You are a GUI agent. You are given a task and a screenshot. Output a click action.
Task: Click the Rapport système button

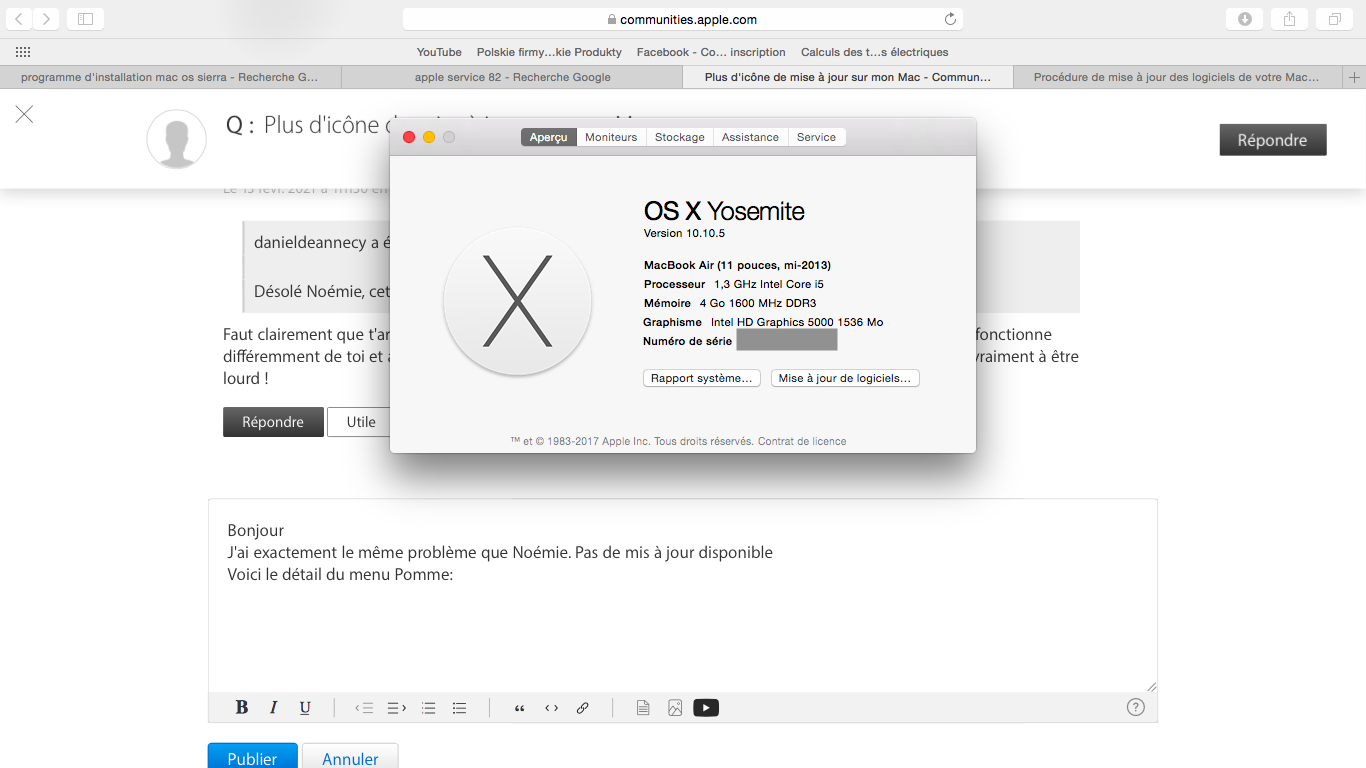[x=702, y=378]
